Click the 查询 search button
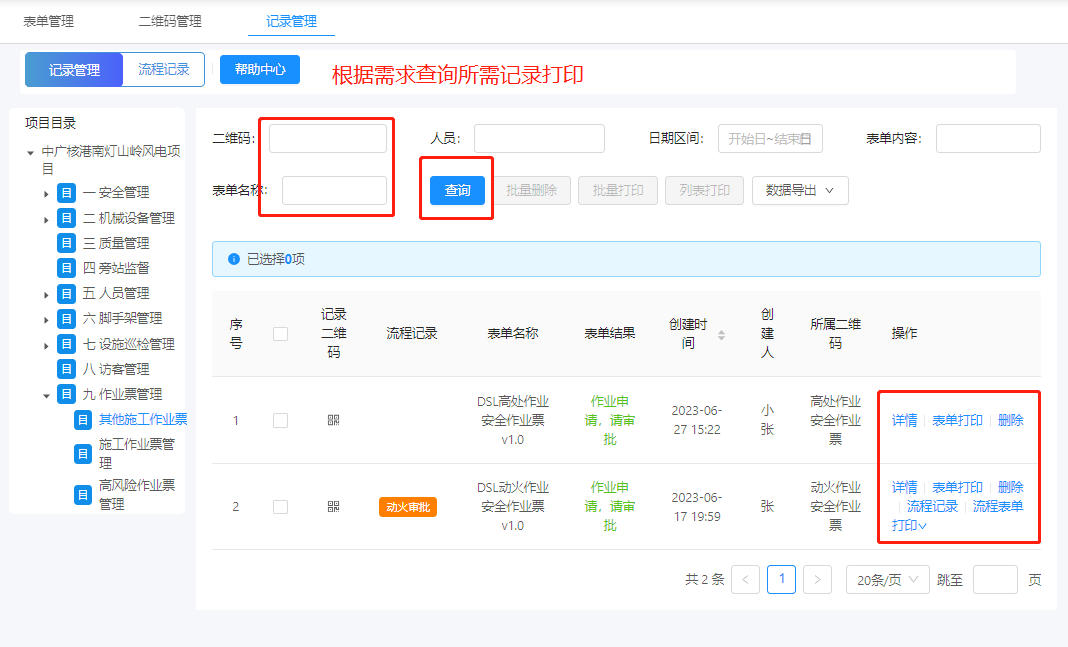The image size is (1068, 647). pos(456,189)
